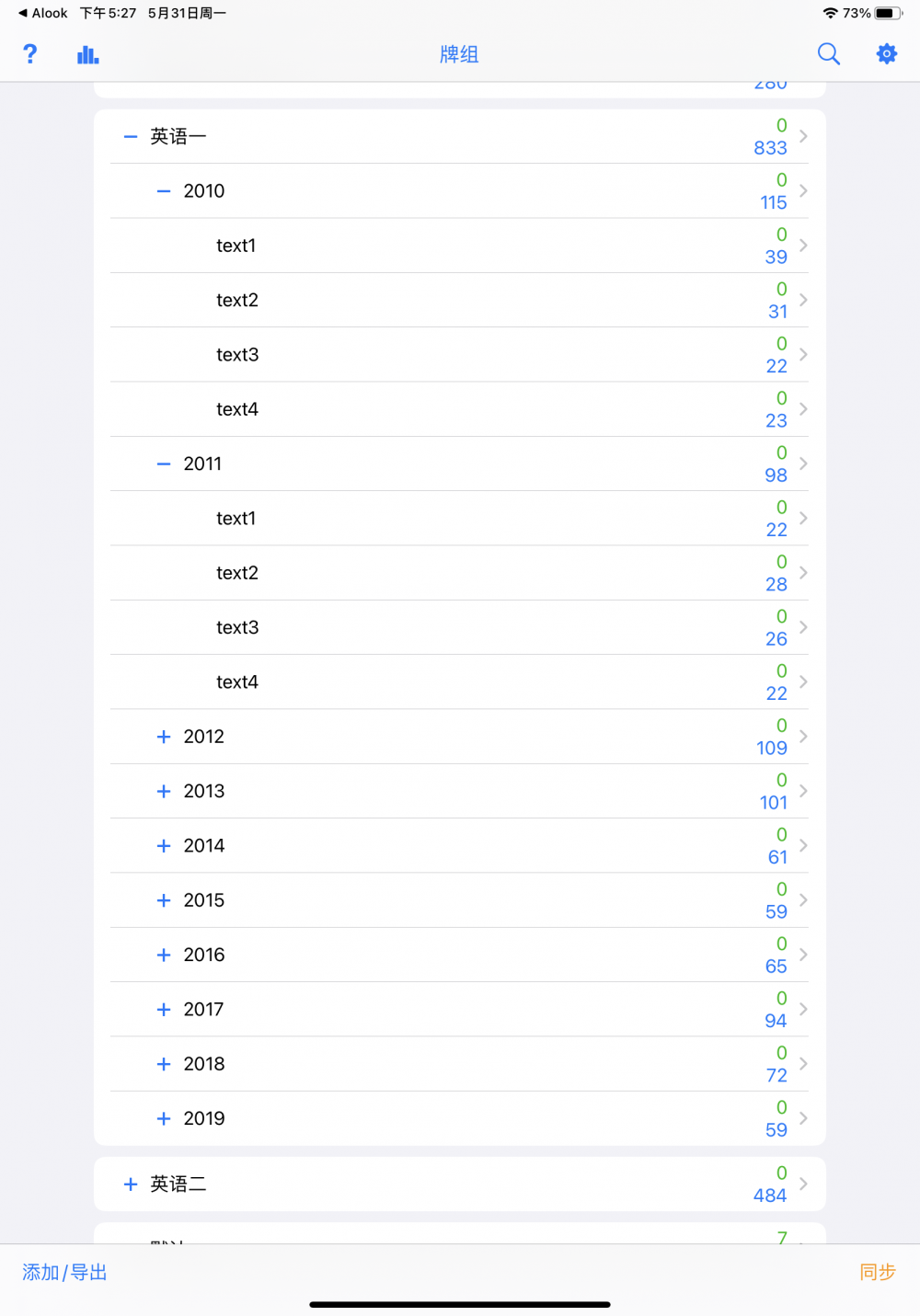Expand the 英语二 deck group

[131, 1184]
